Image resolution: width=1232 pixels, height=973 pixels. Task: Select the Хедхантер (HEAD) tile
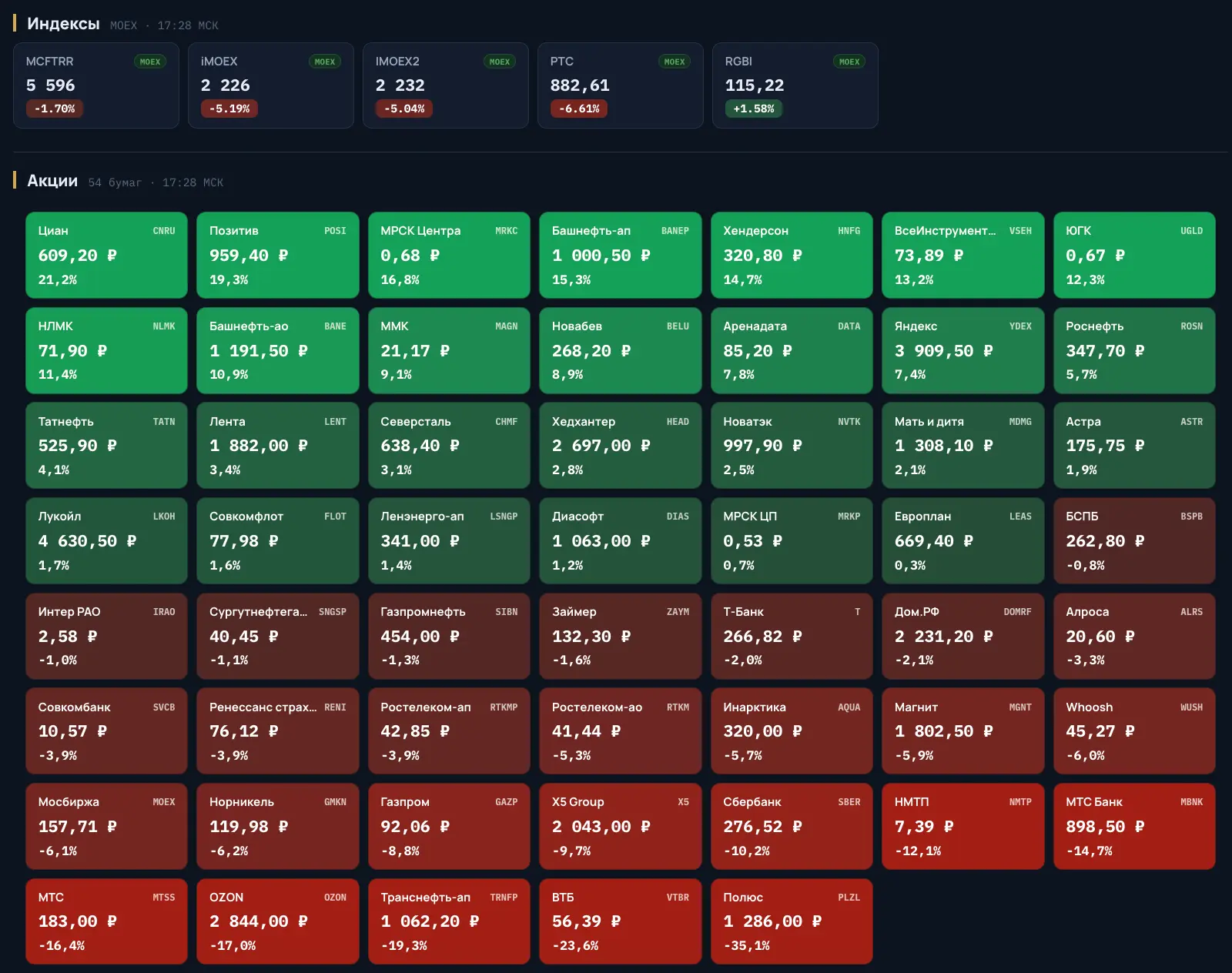click(621, 445)
